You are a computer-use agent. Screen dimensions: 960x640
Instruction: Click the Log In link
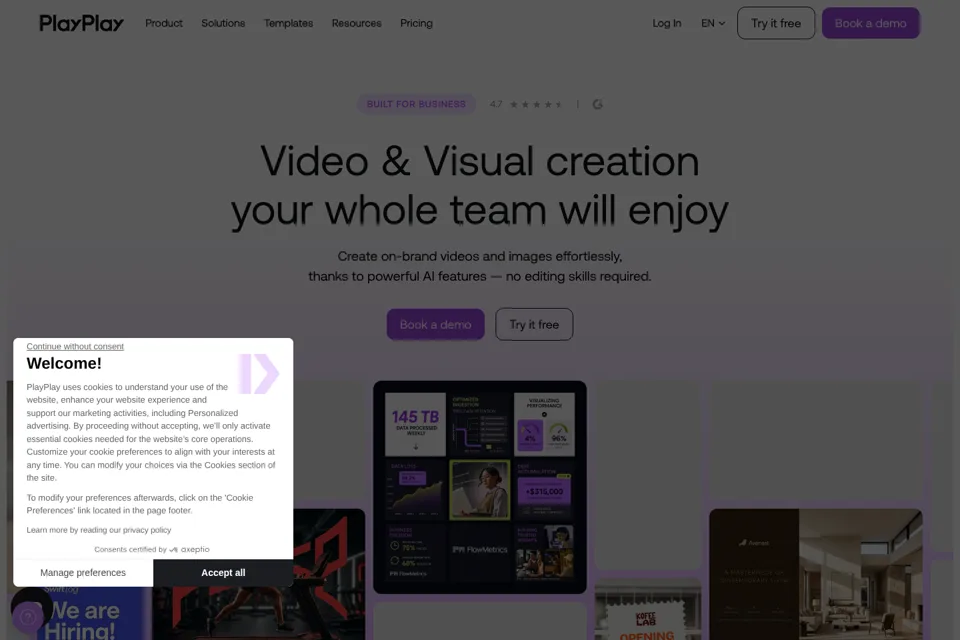667,23
